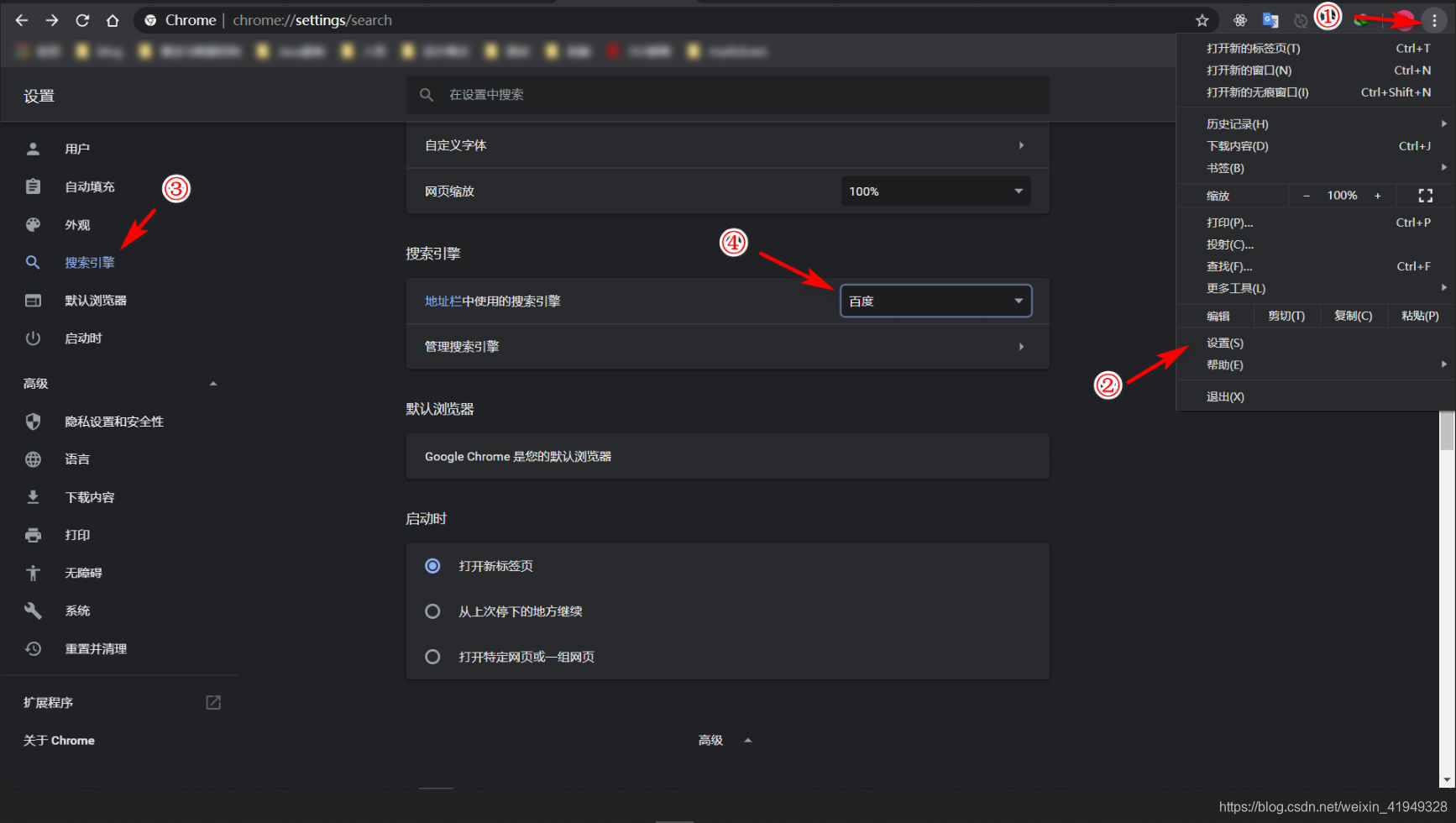Expand 书签(B) submenu
This screenshot has width=1456, height=823.
(x=1317, y=168)
